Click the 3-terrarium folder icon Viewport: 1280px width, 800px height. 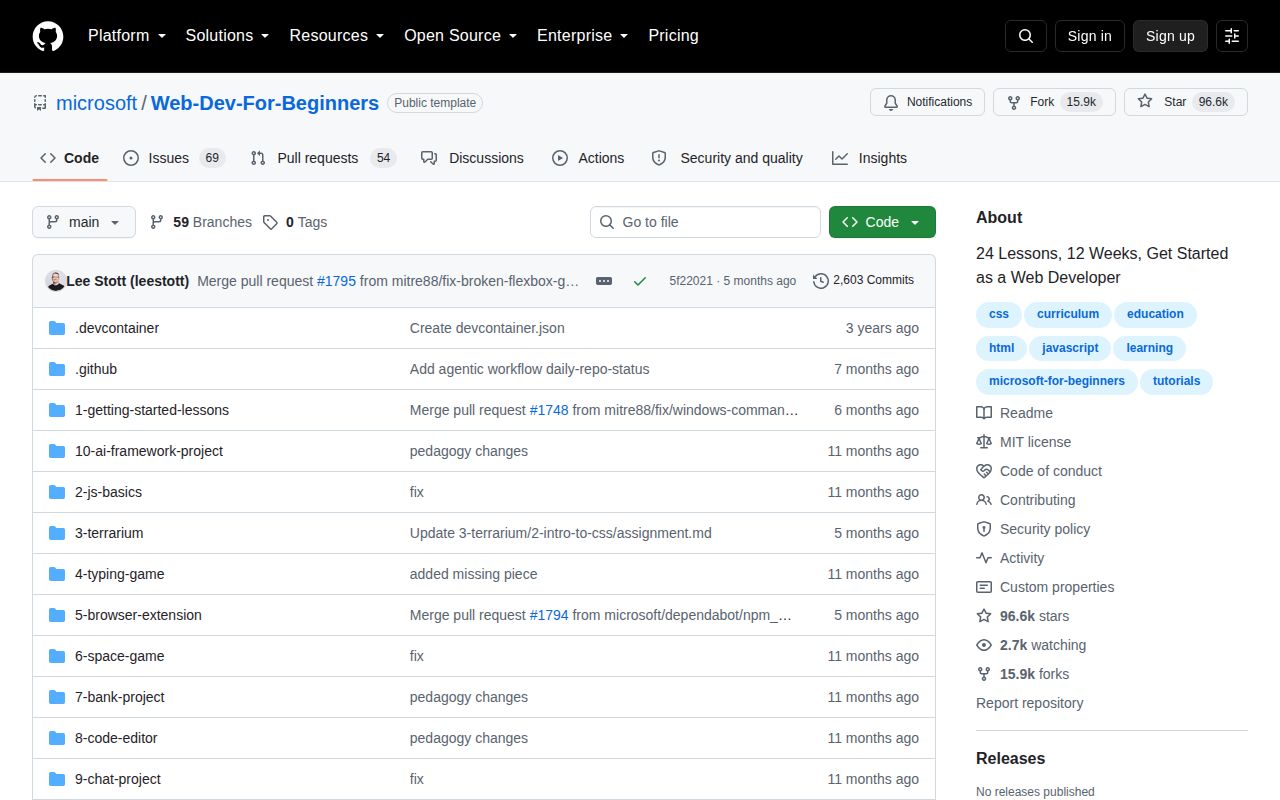pyautogui.click(x=57, y=533)
